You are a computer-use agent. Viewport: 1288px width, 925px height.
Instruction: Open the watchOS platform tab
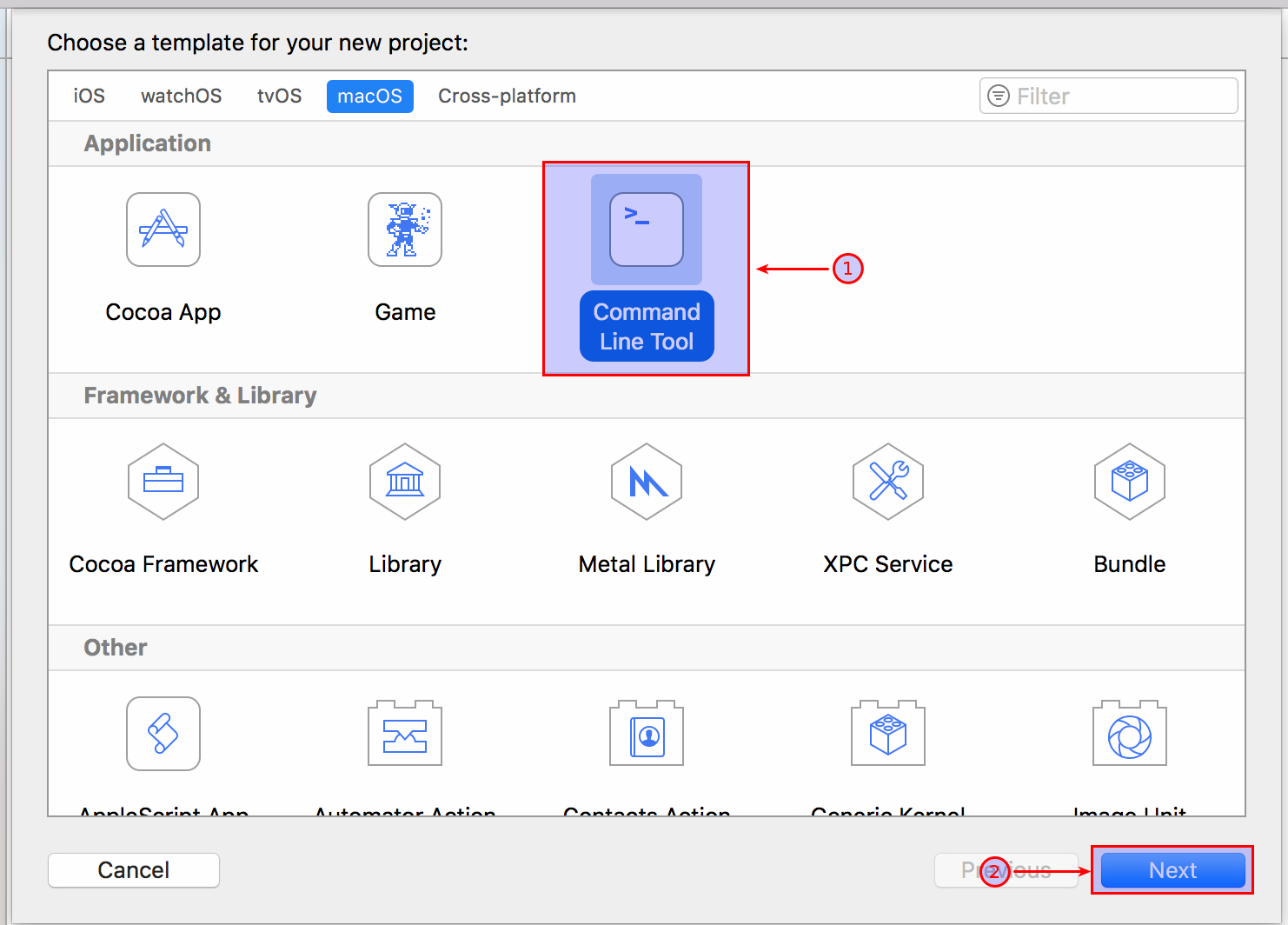pyautogui.click(x=181, y=96)
